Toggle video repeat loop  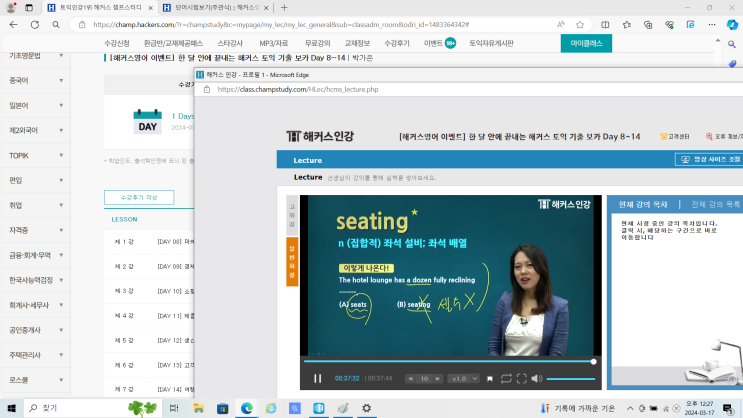[x=506, y=378]
